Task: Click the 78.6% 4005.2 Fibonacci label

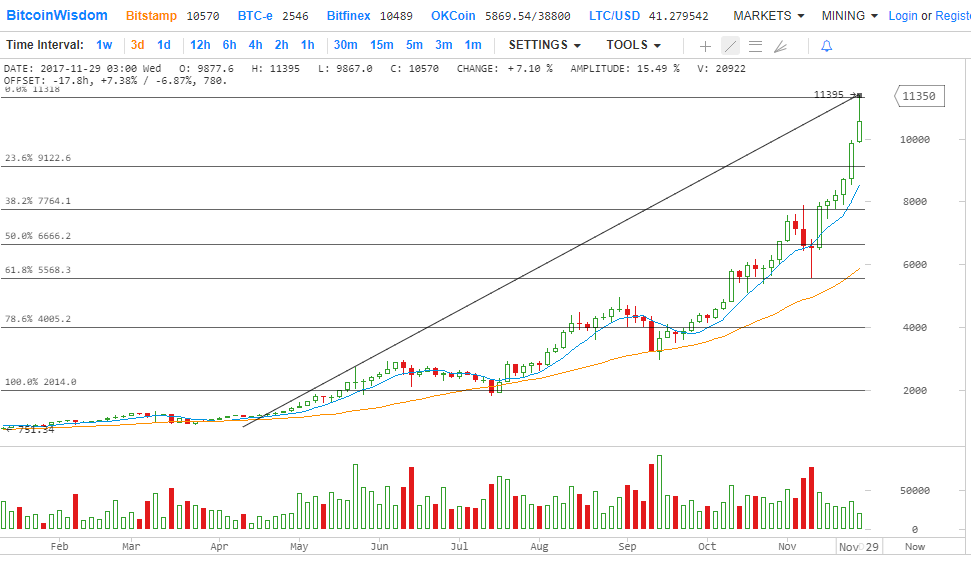Action: pos(38,319)
